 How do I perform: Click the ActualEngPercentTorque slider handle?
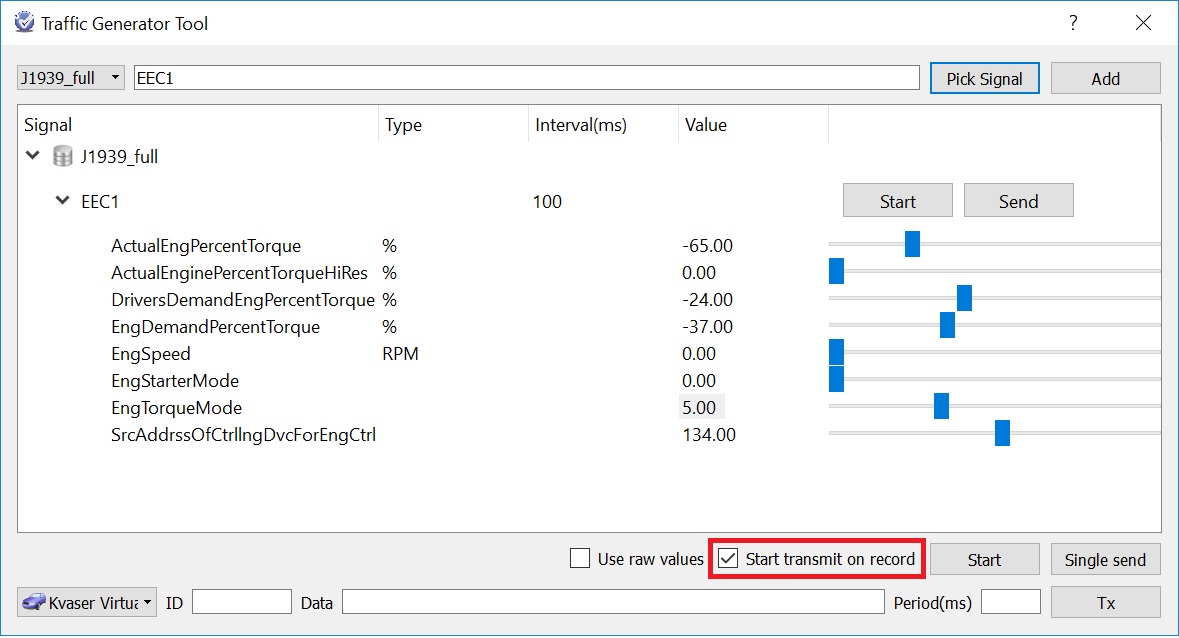pos(912,244)
